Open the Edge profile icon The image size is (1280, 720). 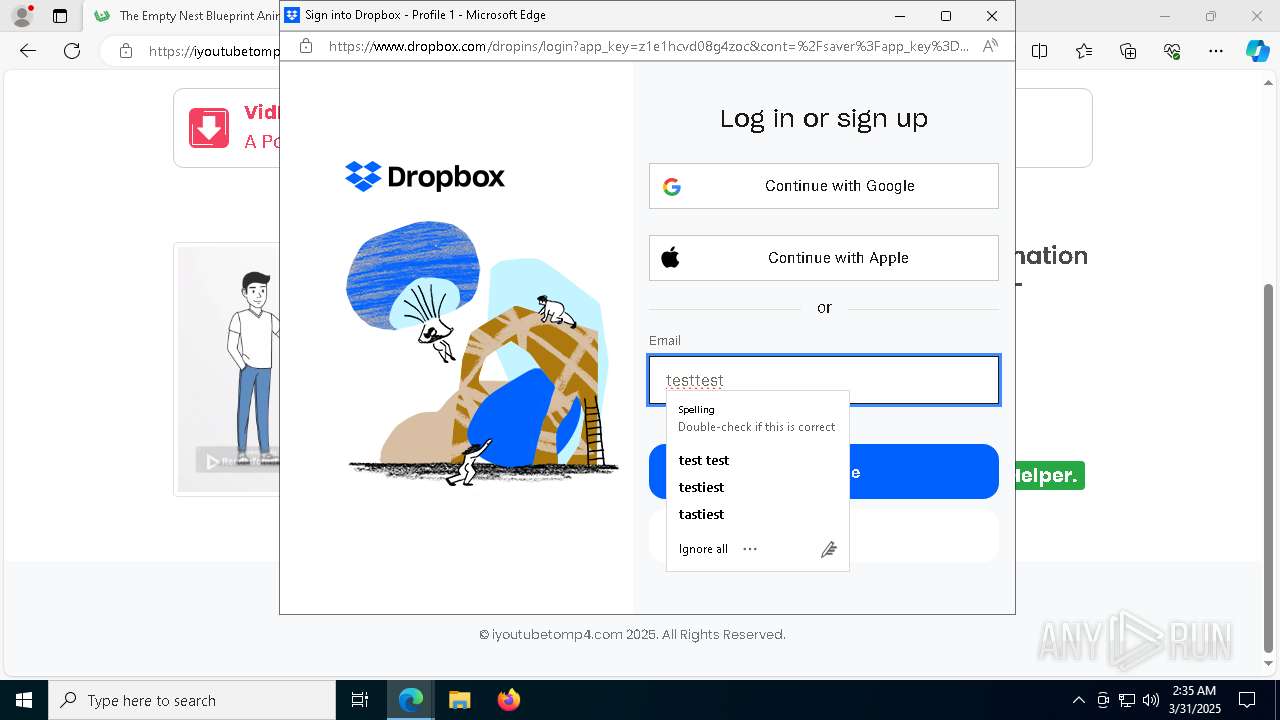click(22, 16)
